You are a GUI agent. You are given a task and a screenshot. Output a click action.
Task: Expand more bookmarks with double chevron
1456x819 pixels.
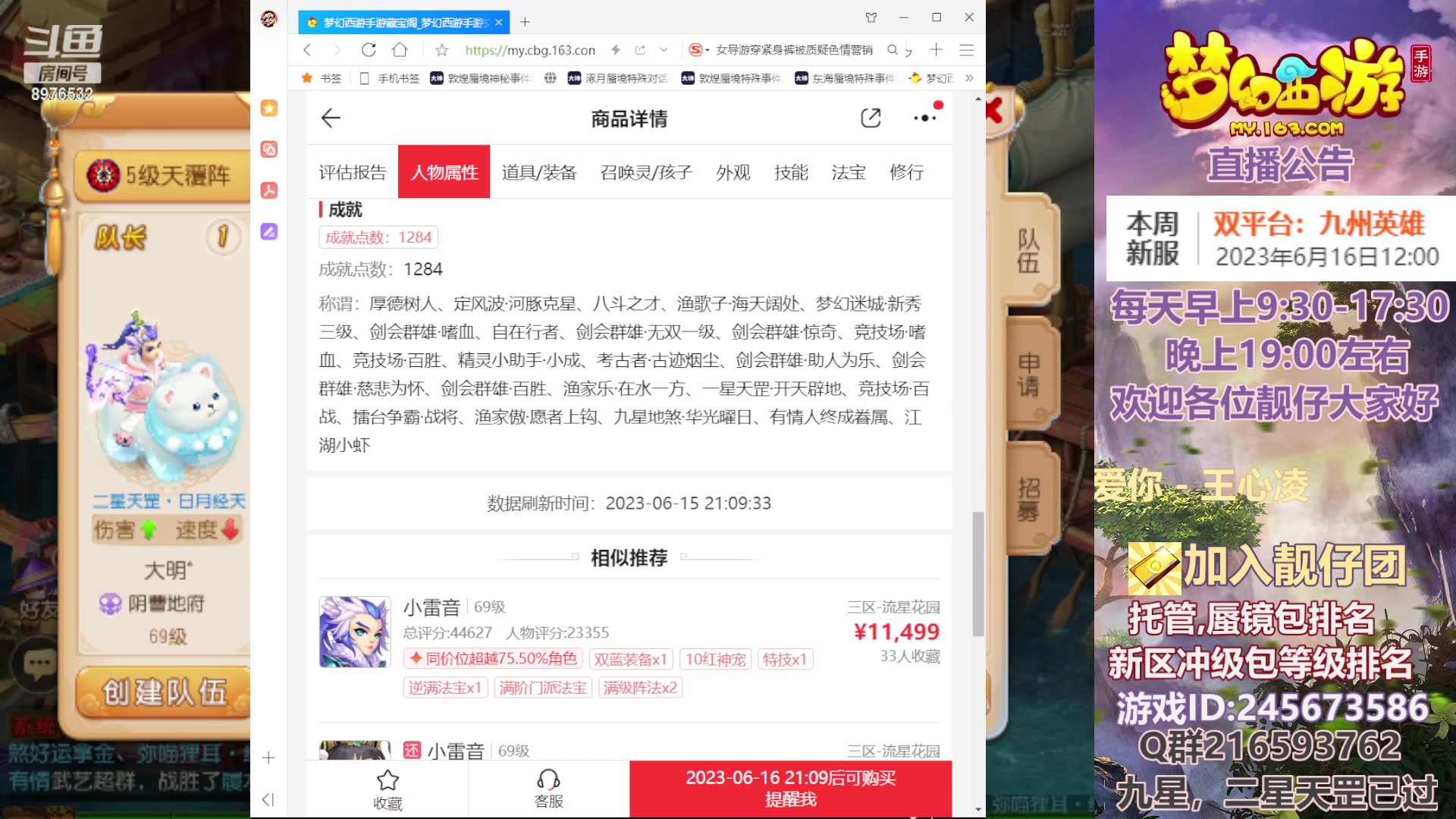pos(969,78)
